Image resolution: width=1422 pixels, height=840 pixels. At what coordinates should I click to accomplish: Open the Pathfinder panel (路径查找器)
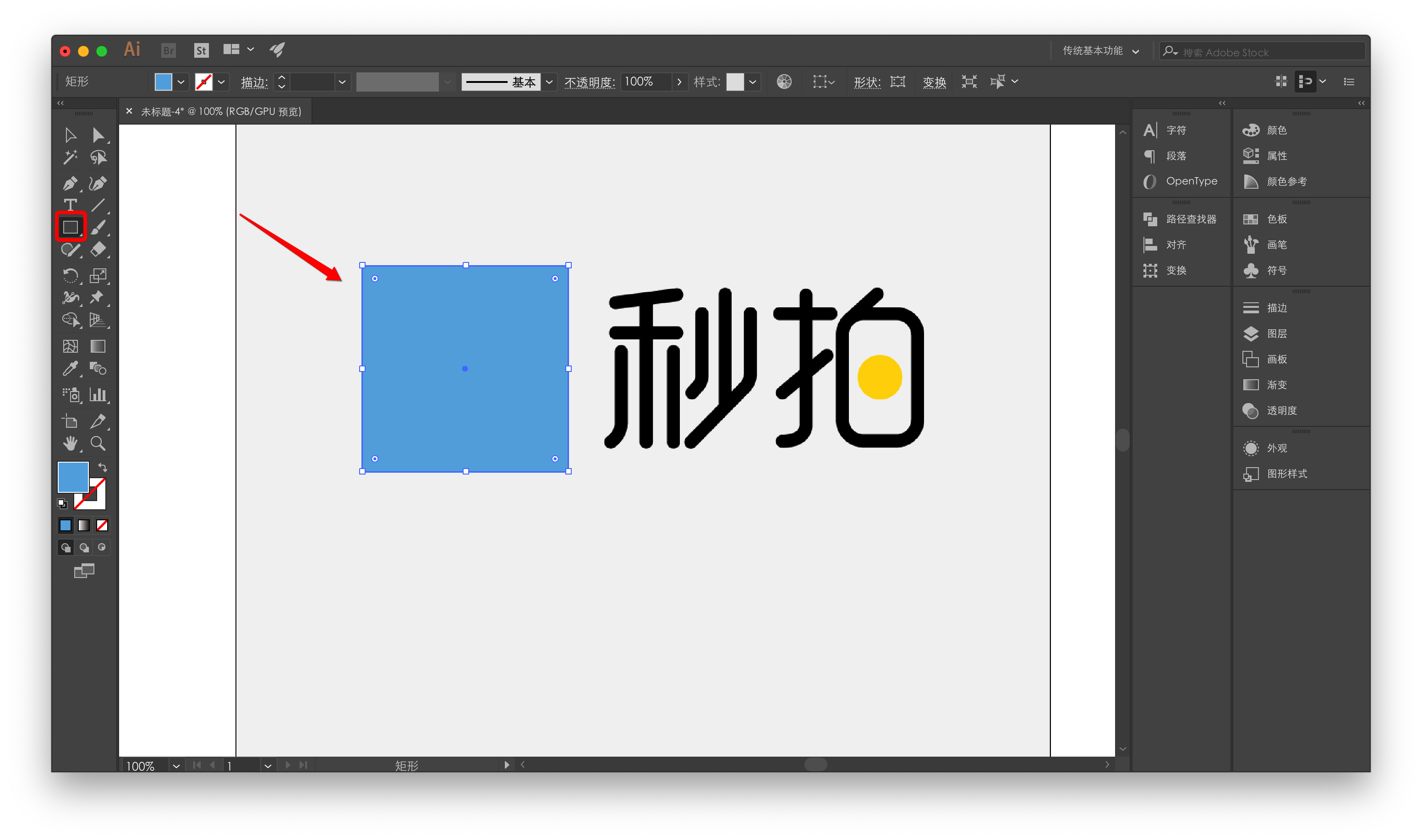pyautogui.click(x=1191, y=219)
